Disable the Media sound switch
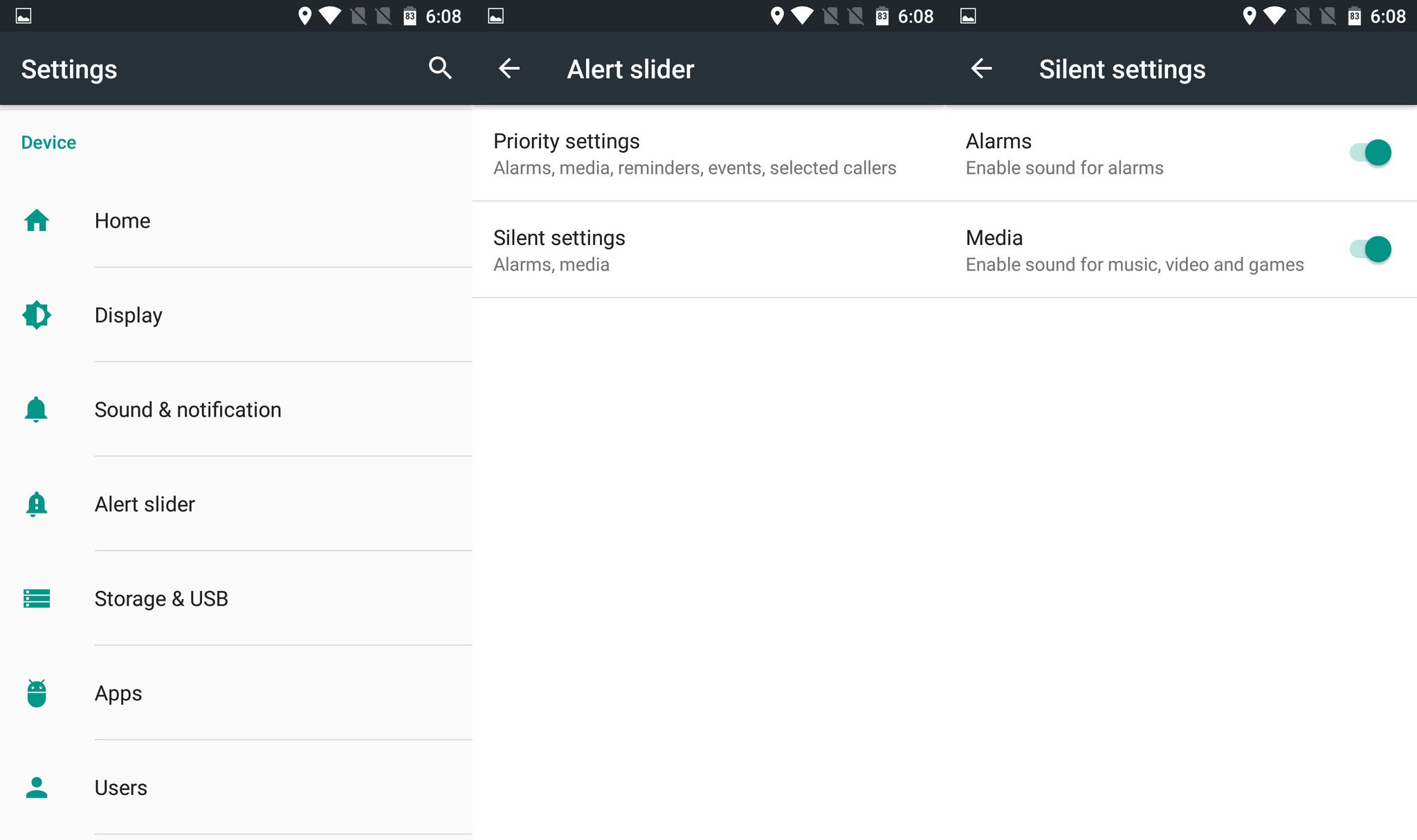 1370,250
